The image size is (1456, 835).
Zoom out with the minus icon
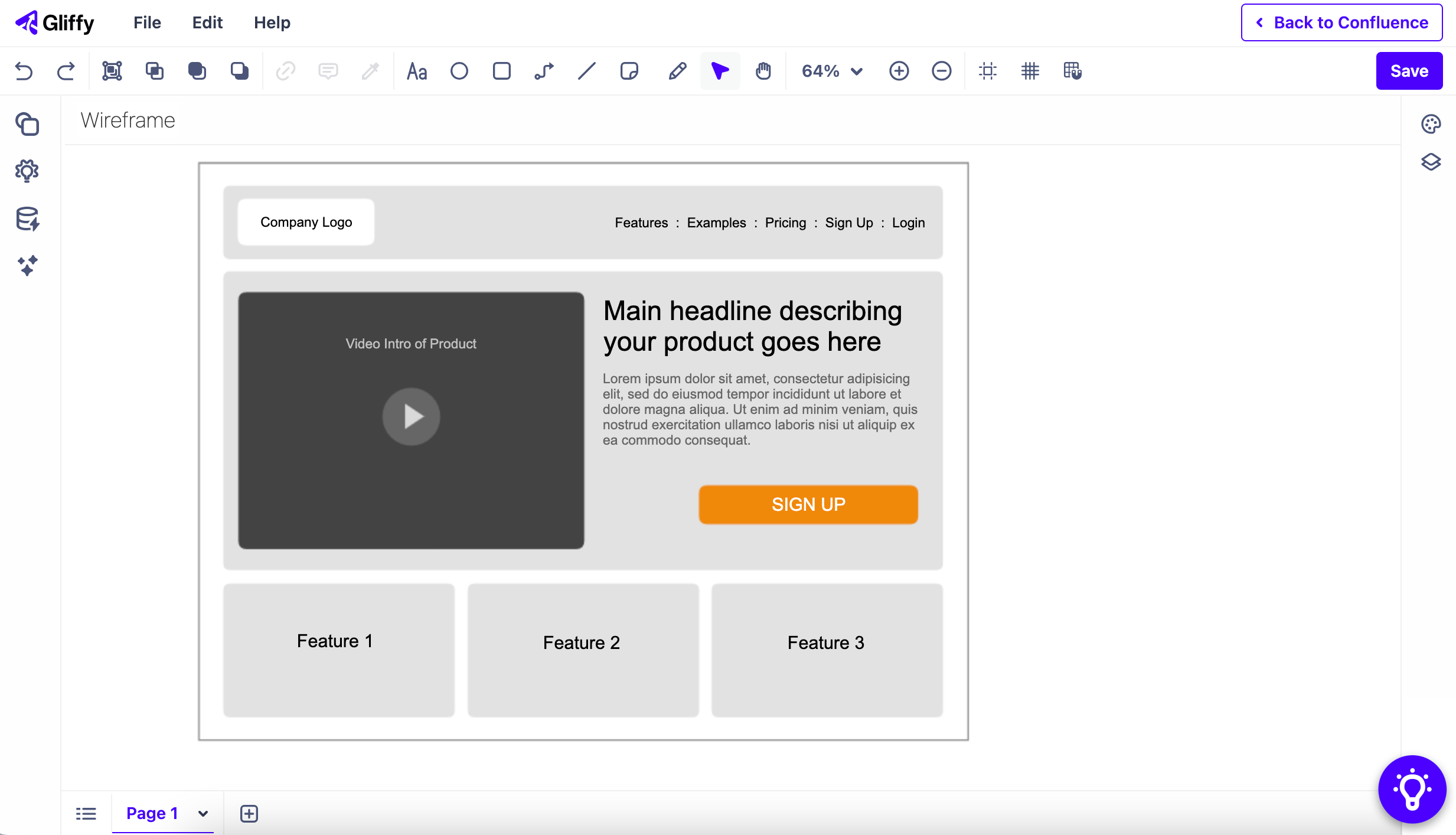tap(942, 71)
